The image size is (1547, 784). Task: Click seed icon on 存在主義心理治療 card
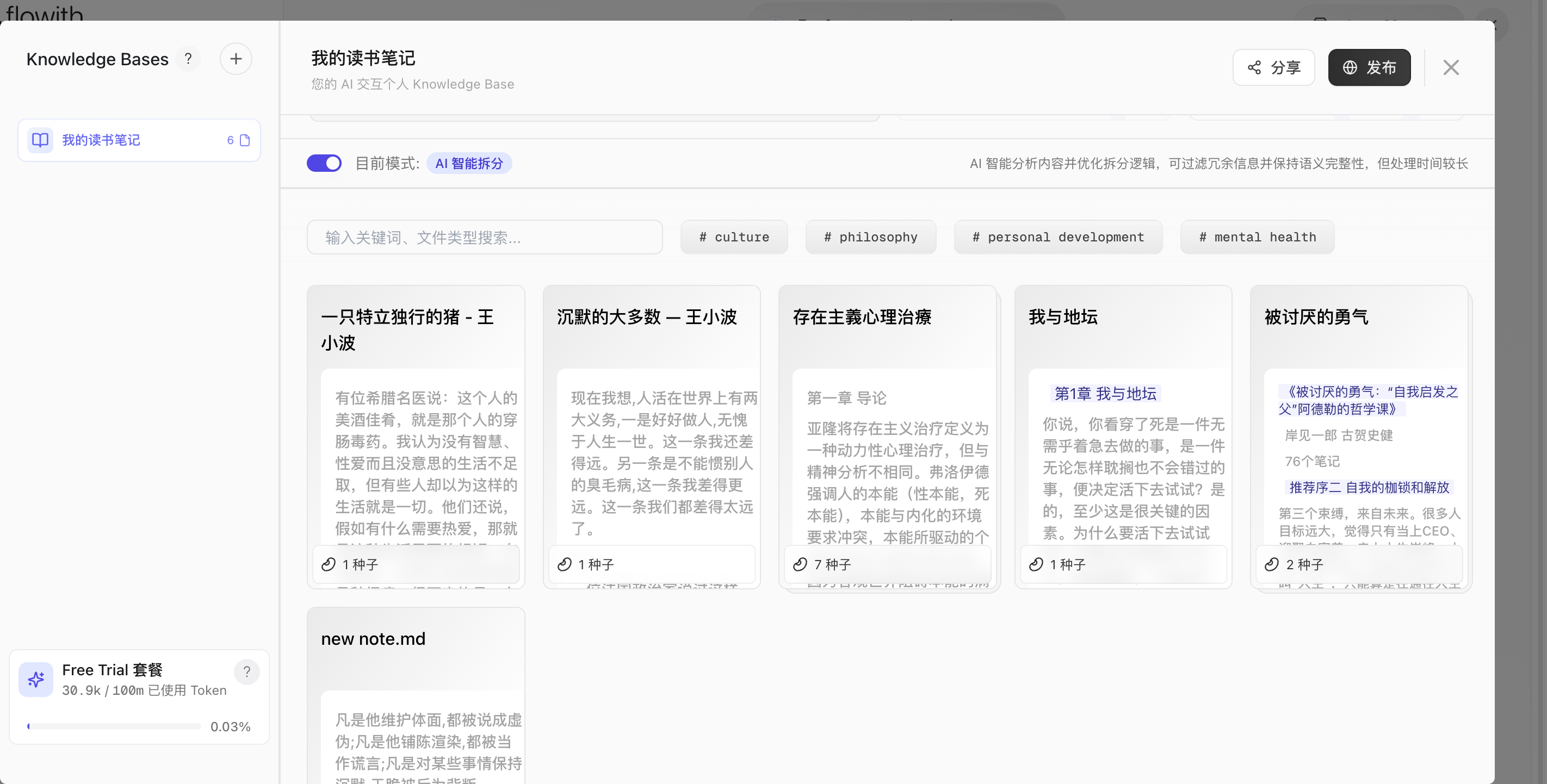click(800, 564)
